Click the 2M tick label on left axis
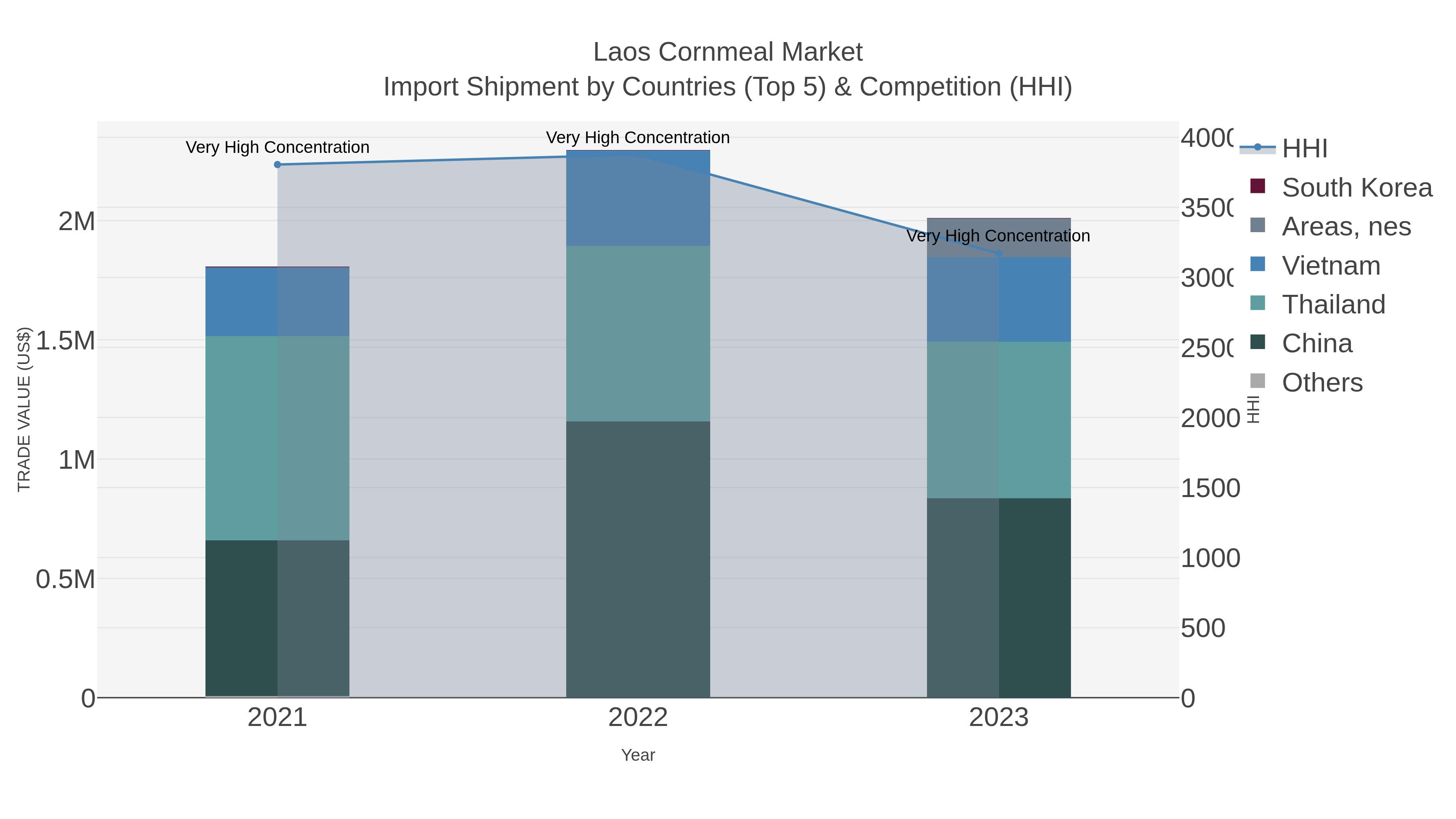The width and height of the screenshot is (1456, 819). click(x=77, y=221)
